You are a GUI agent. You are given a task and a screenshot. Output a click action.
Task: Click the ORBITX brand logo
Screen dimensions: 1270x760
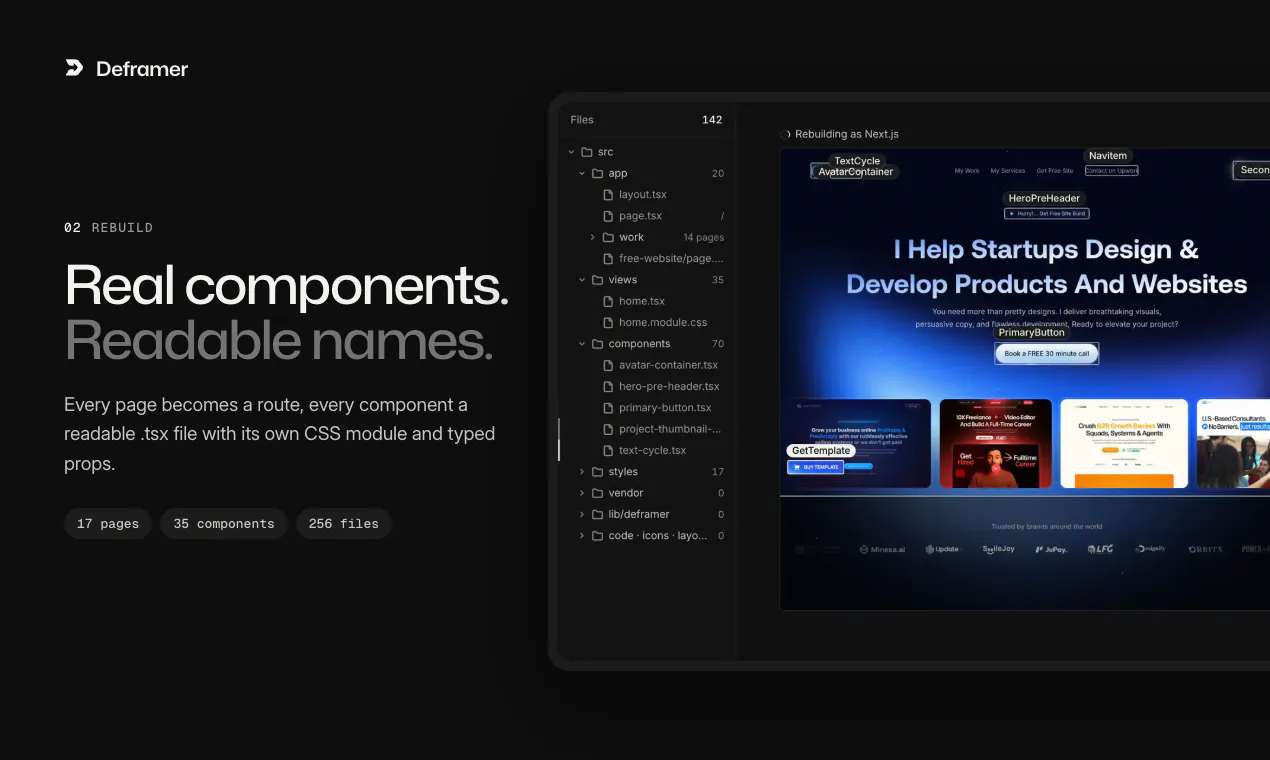pyautogui.click(x=1205, y=549)
